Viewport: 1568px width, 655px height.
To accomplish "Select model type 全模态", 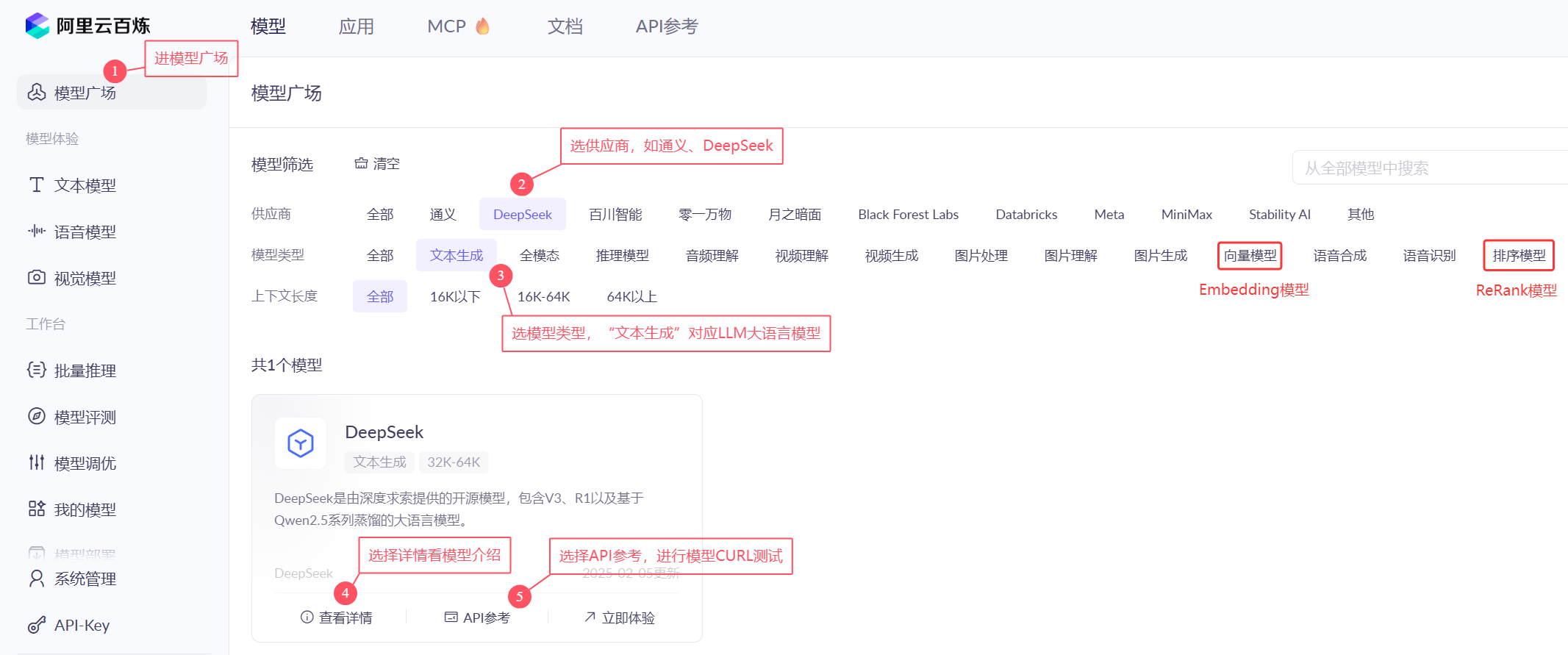I will (540, 255).
